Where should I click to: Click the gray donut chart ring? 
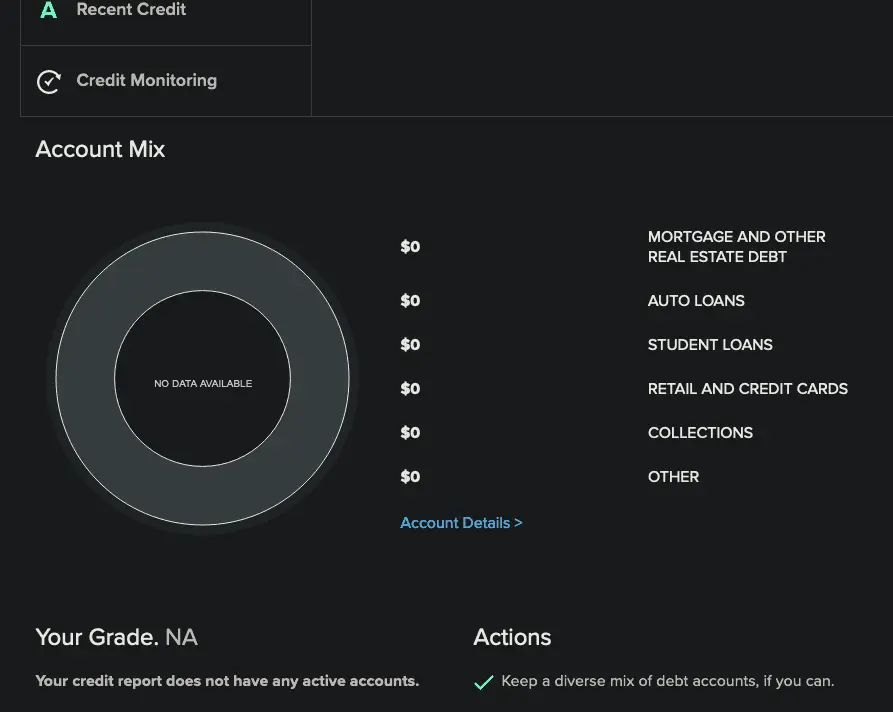pos(85,379)
